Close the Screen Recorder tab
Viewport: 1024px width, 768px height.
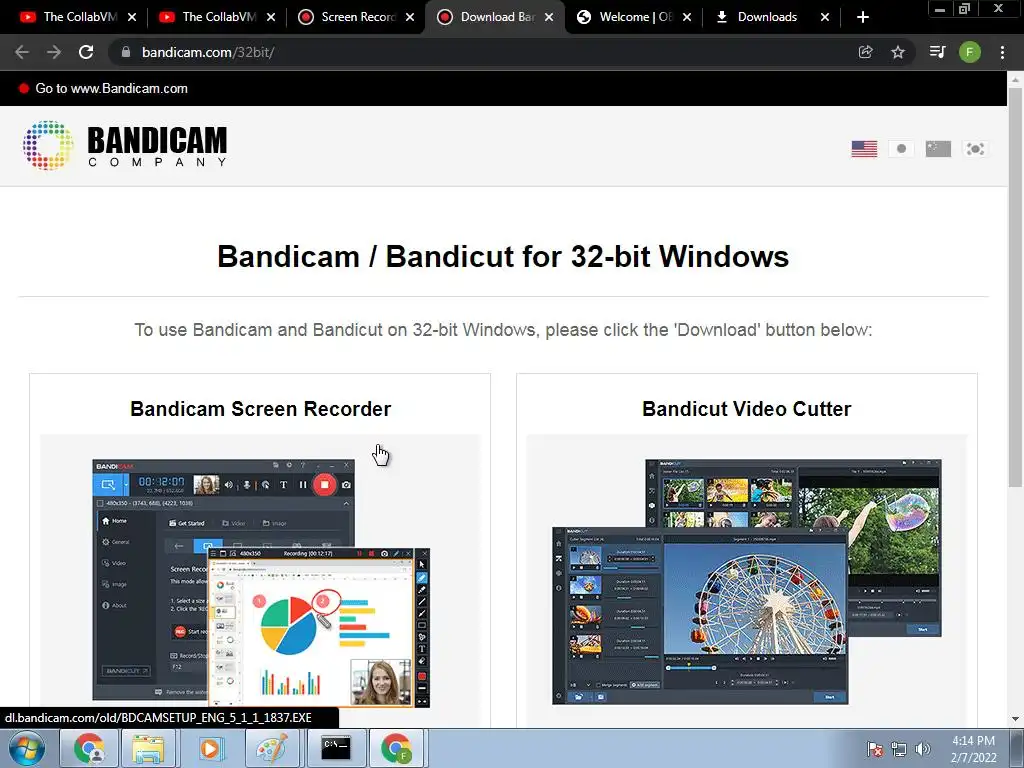tap(409, 17)
